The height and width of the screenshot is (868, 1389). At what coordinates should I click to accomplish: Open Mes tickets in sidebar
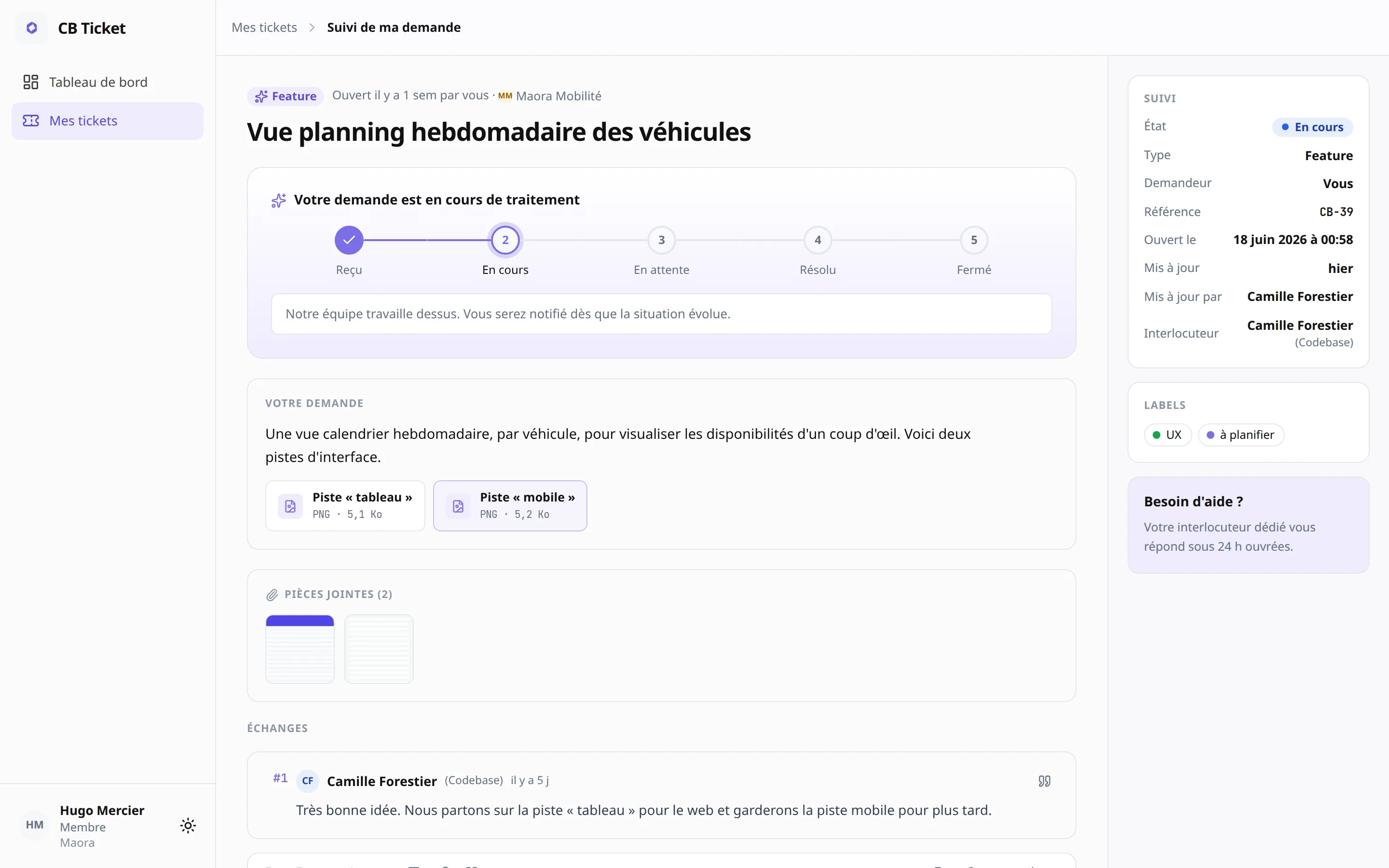coord(108,121)
